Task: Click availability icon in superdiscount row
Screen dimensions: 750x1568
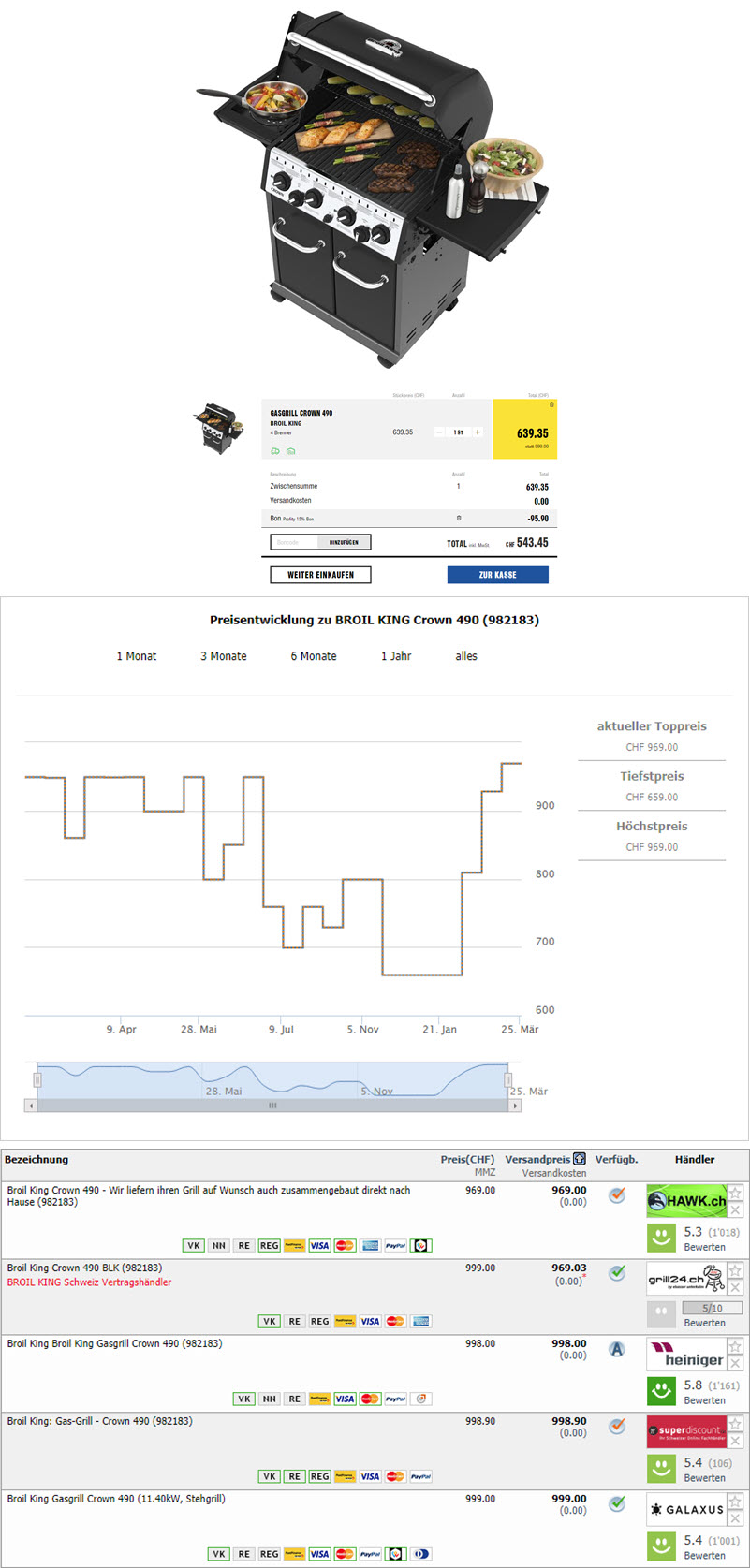Action: [617, 1427]
